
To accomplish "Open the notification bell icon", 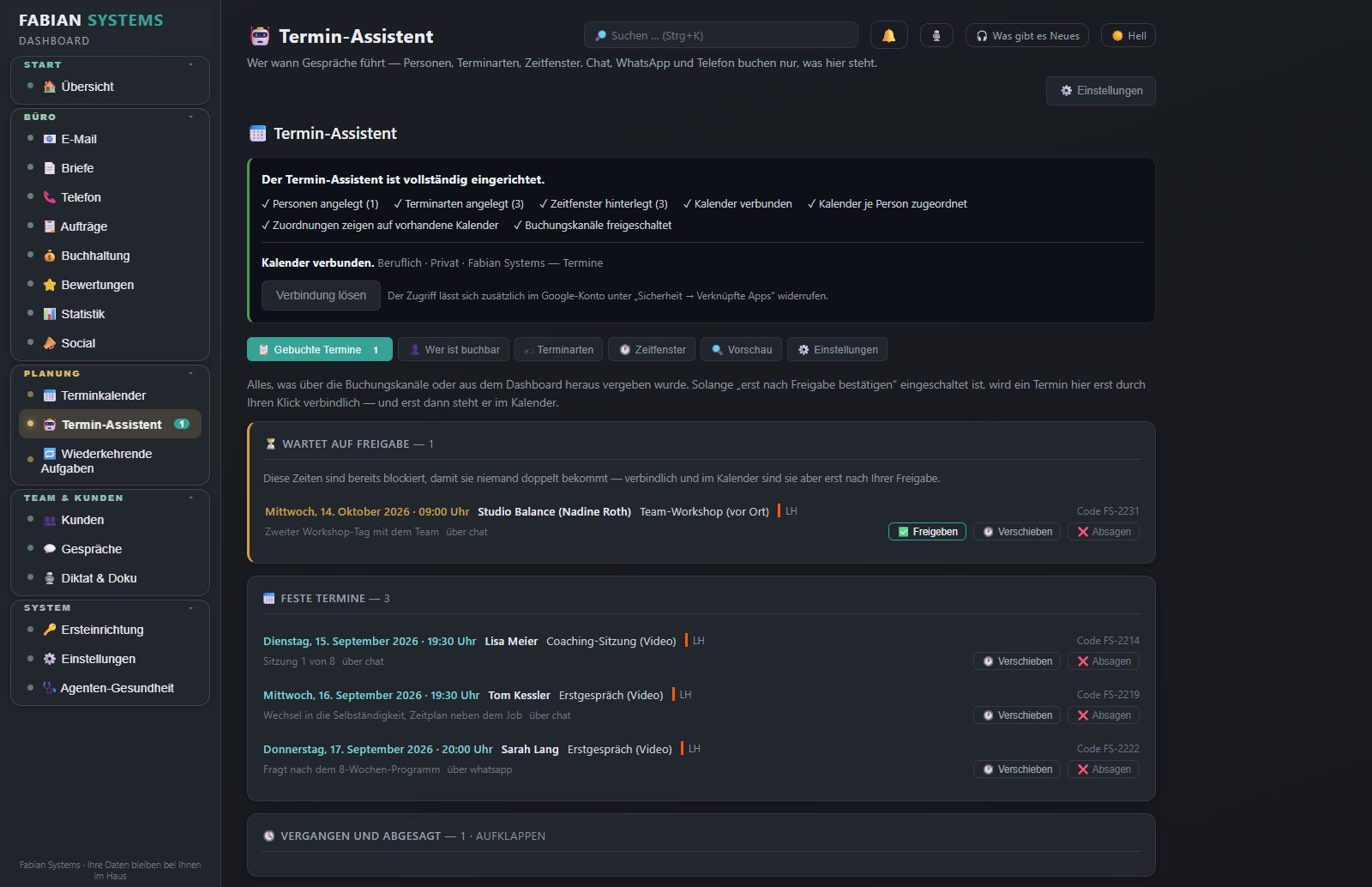I will point(888,35).
